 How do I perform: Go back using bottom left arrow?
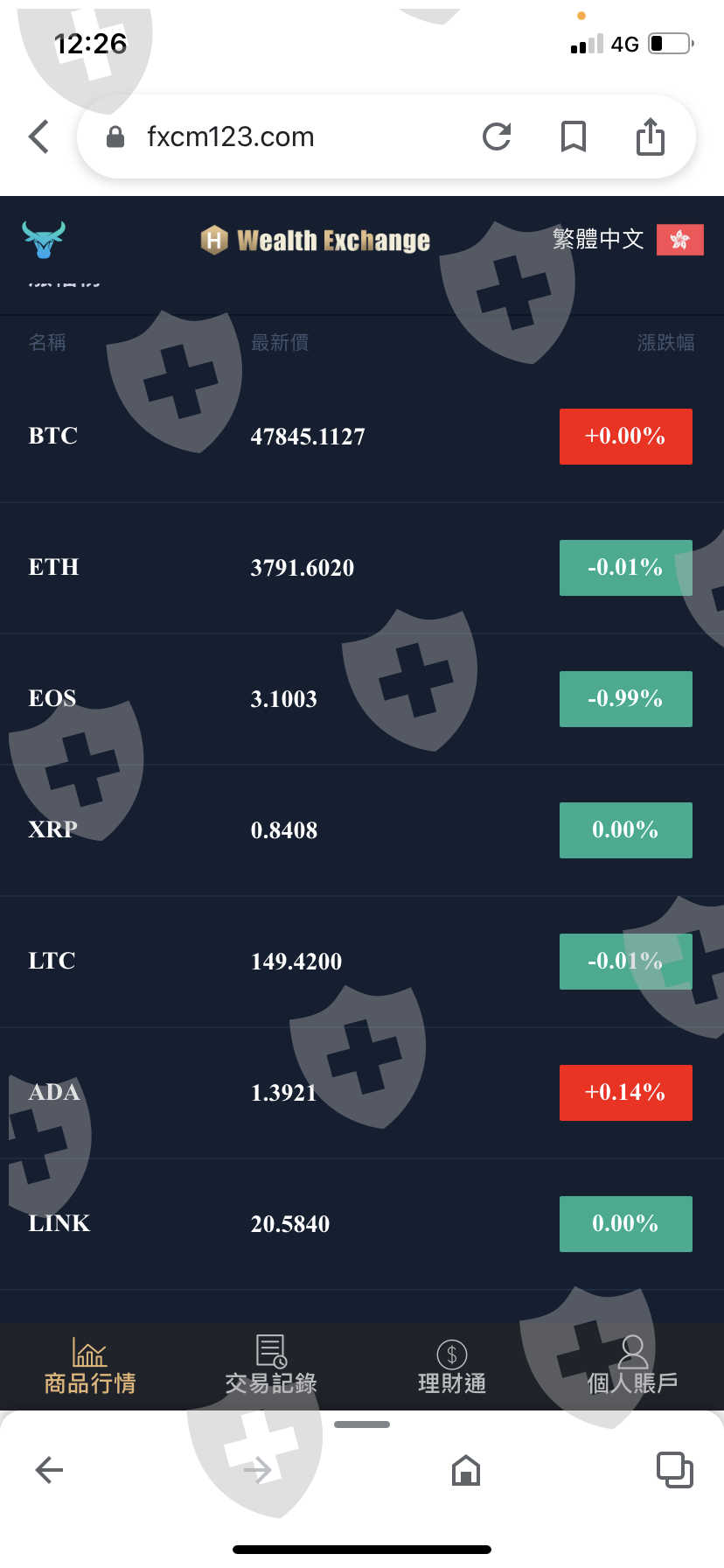(x=49, y=1470)
